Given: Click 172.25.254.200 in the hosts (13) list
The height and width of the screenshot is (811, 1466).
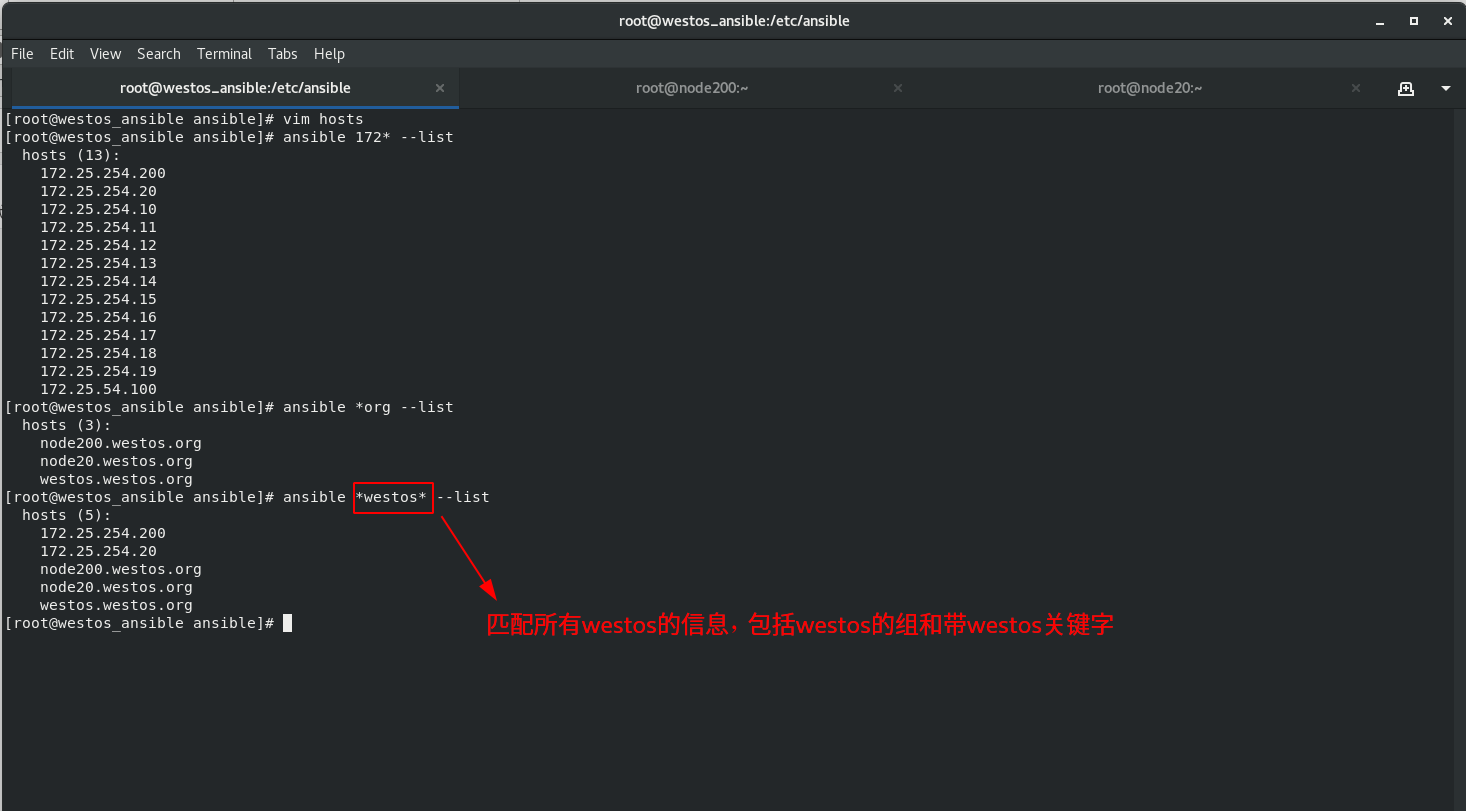Looking at the screenshot, I should [x=103, y=173].
